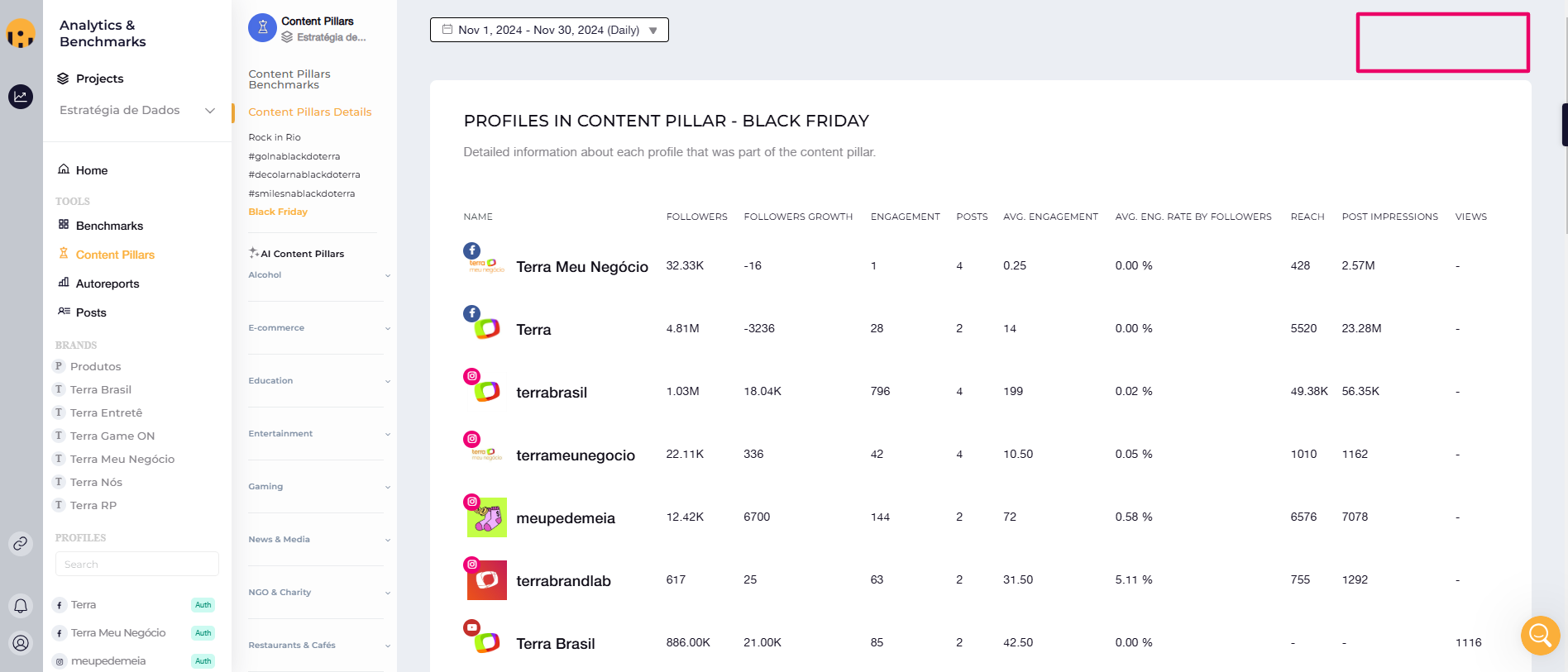Click the terrabrandlab profile avatar
1568x672 pixels.
[486, 580]
